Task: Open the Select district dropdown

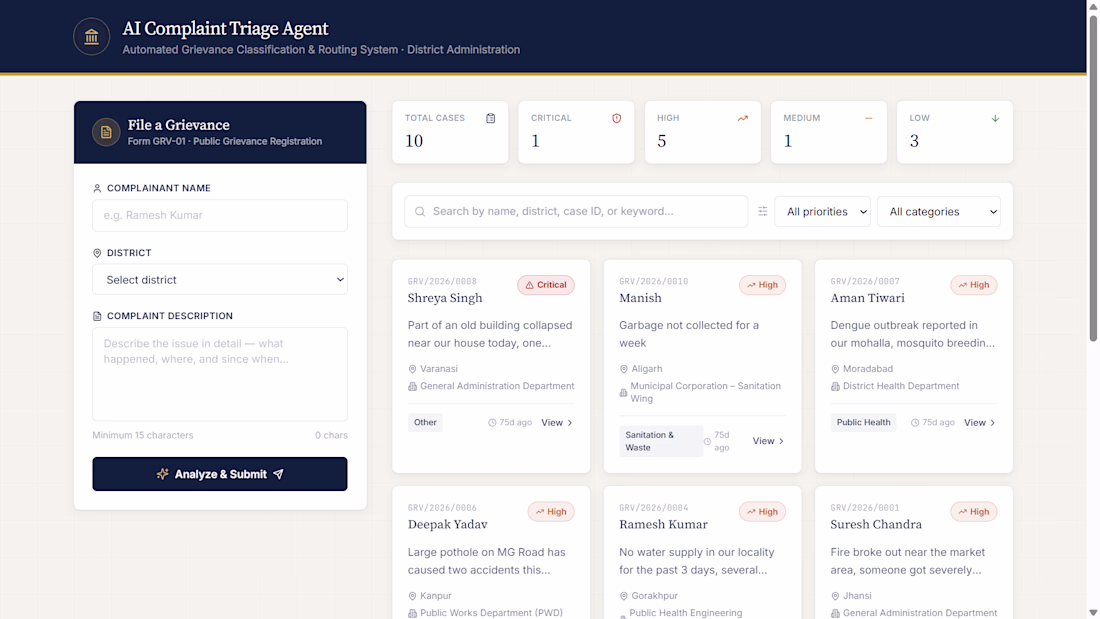Action: pos(220,279)
